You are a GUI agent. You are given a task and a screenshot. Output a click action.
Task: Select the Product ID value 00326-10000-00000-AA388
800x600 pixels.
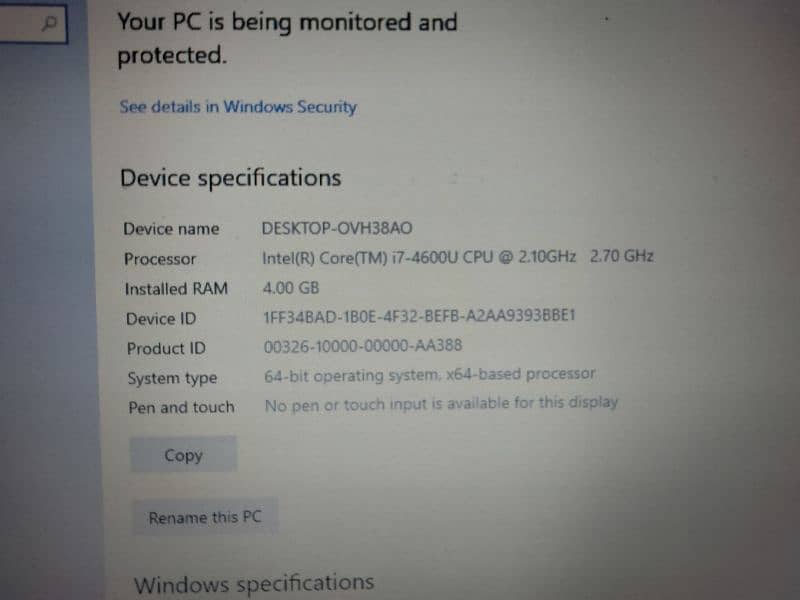point(363,346)
